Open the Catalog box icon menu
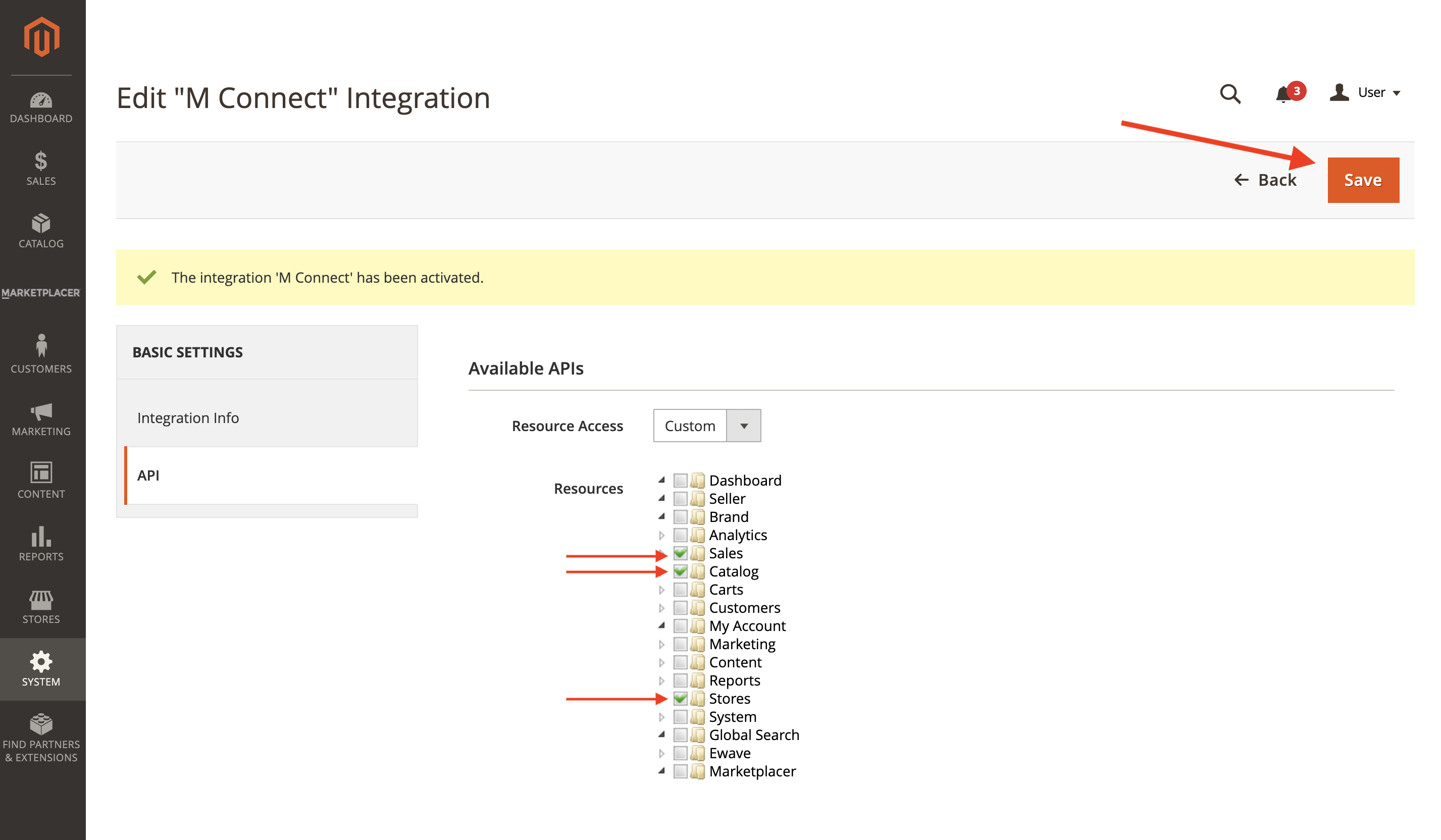This screenshot has width=1441, height=840. tap(41, 231)
